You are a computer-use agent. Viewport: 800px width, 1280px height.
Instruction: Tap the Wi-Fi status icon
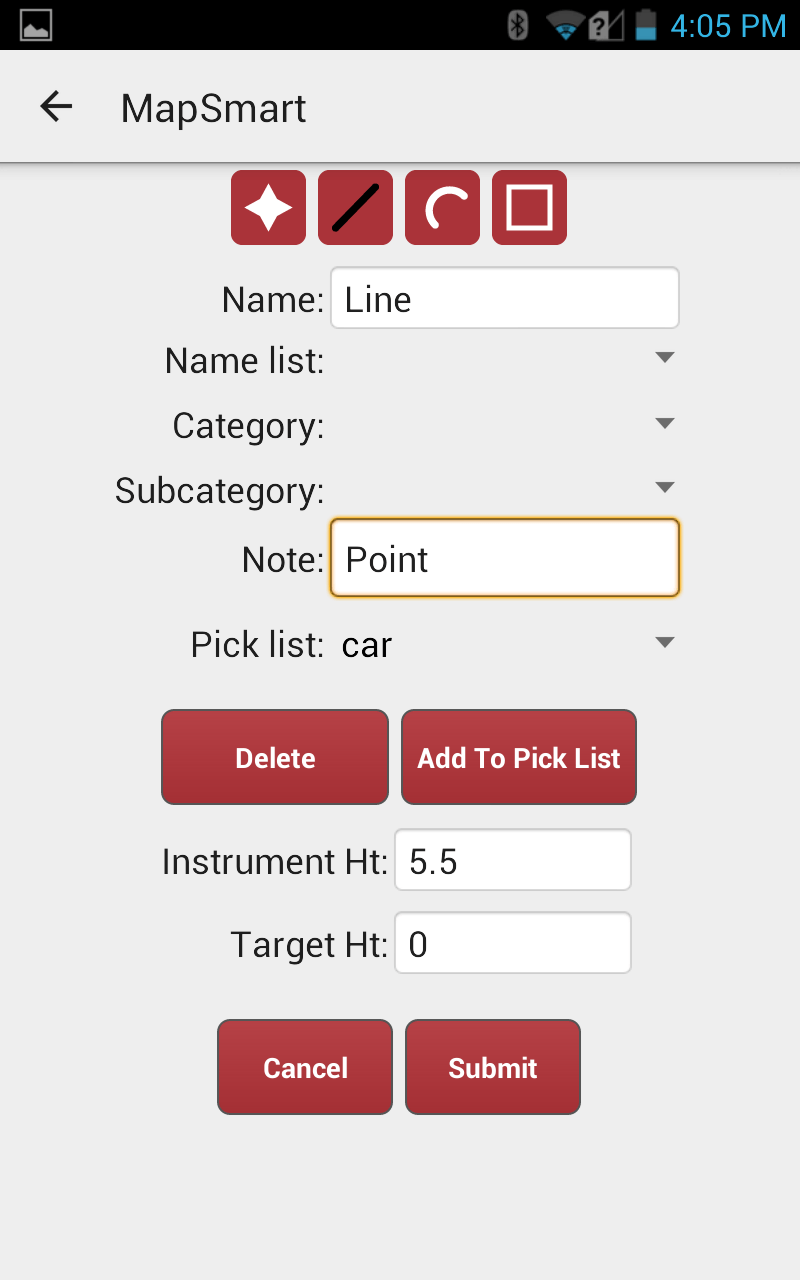tap(564, 25)
